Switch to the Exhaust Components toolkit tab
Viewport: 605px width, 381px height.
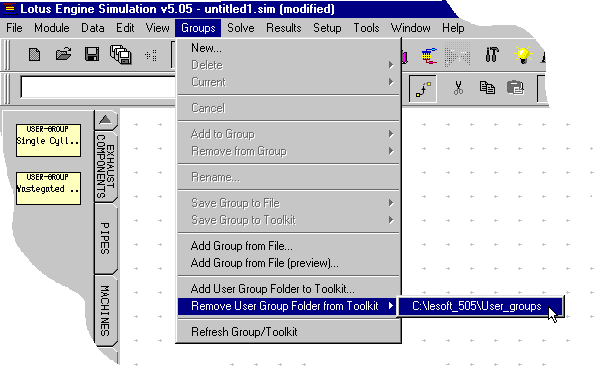pyautogui.click(x=105, y=166)
